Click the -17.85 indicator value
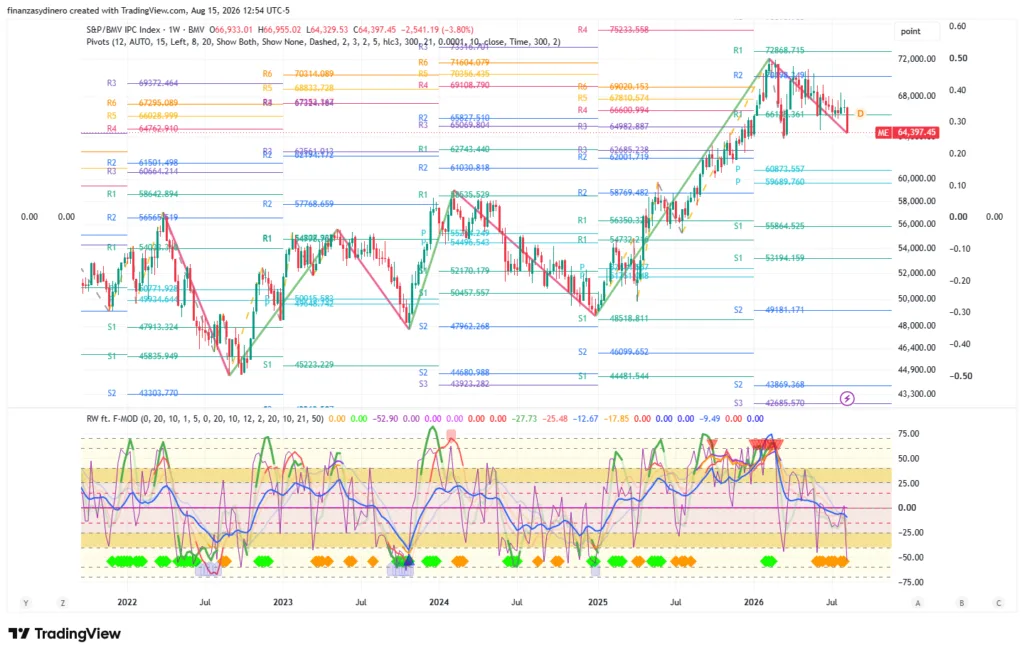Screen dimensions: 1024x655 pyautogui.click(x=616, y=419)
